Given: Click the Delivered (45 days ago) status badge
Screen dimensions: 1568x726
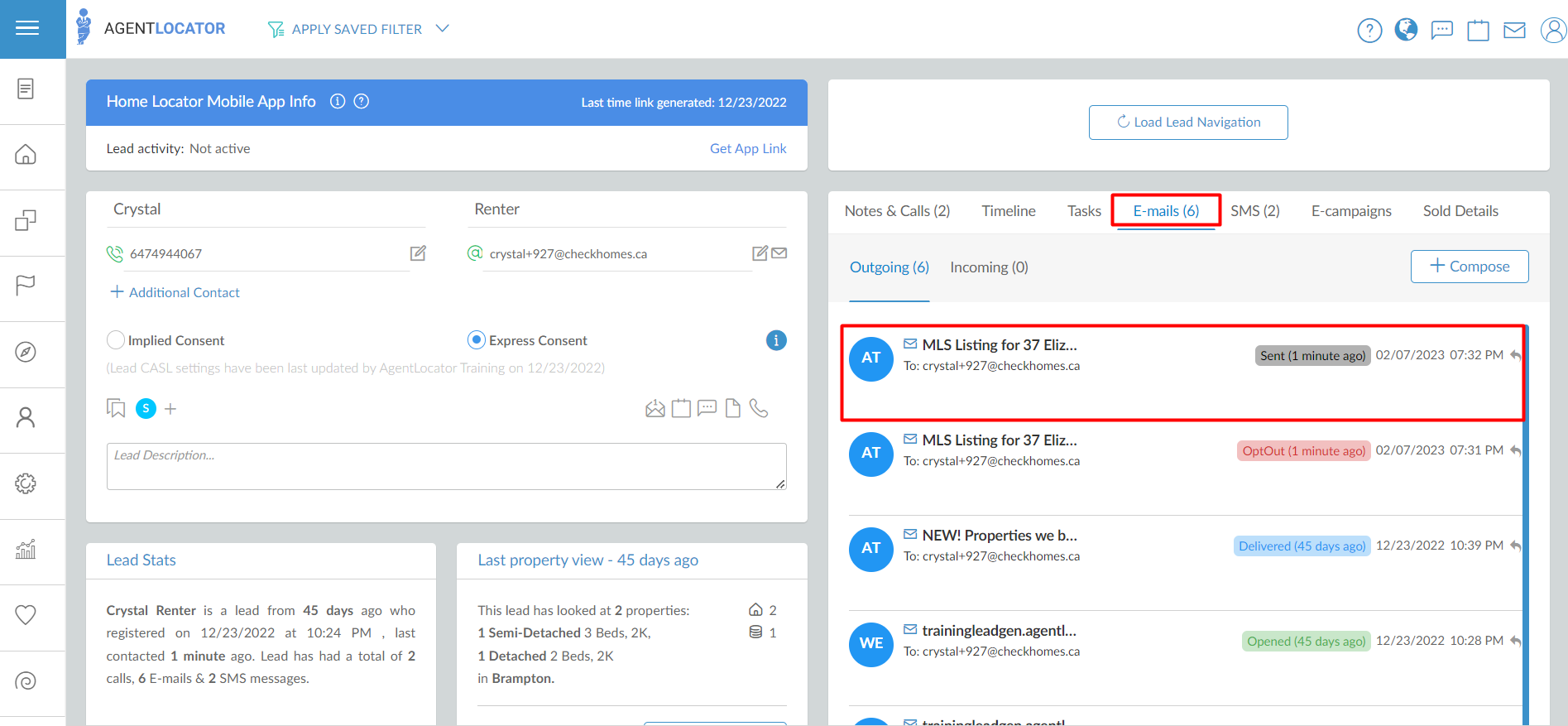Looking at the screenshot, I should [1302, 546].
